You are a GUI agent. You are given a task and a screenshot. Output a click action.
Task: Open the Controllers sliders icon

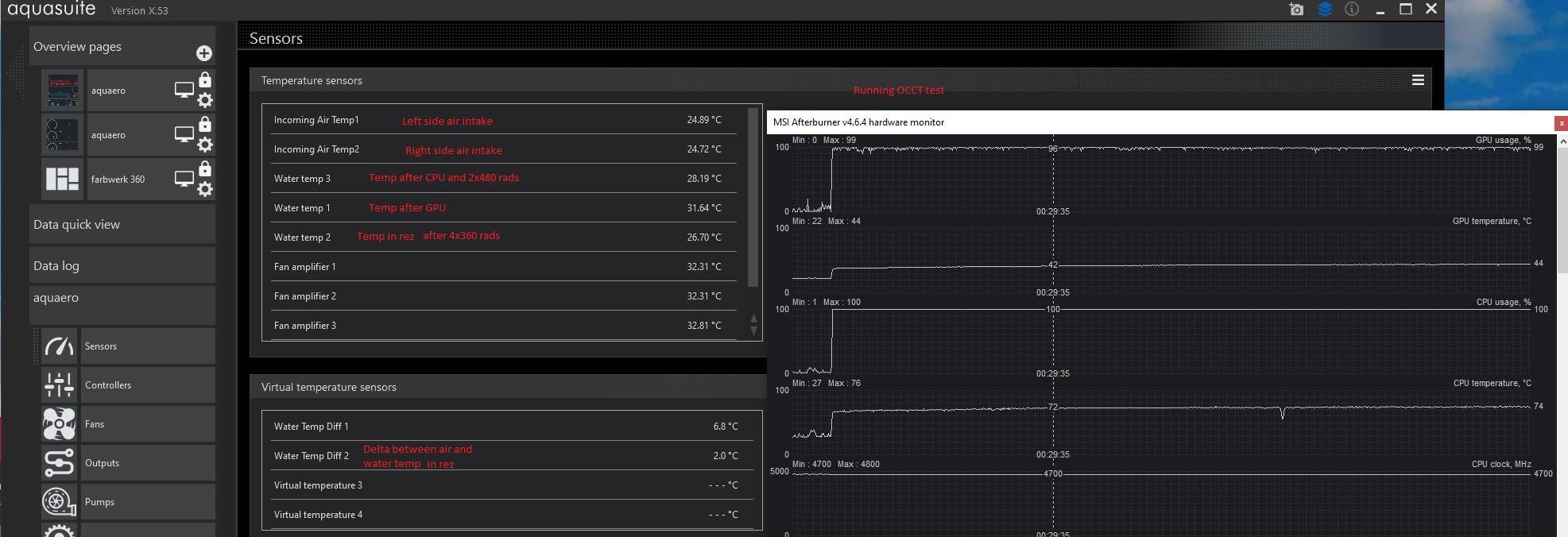[59, 385]
